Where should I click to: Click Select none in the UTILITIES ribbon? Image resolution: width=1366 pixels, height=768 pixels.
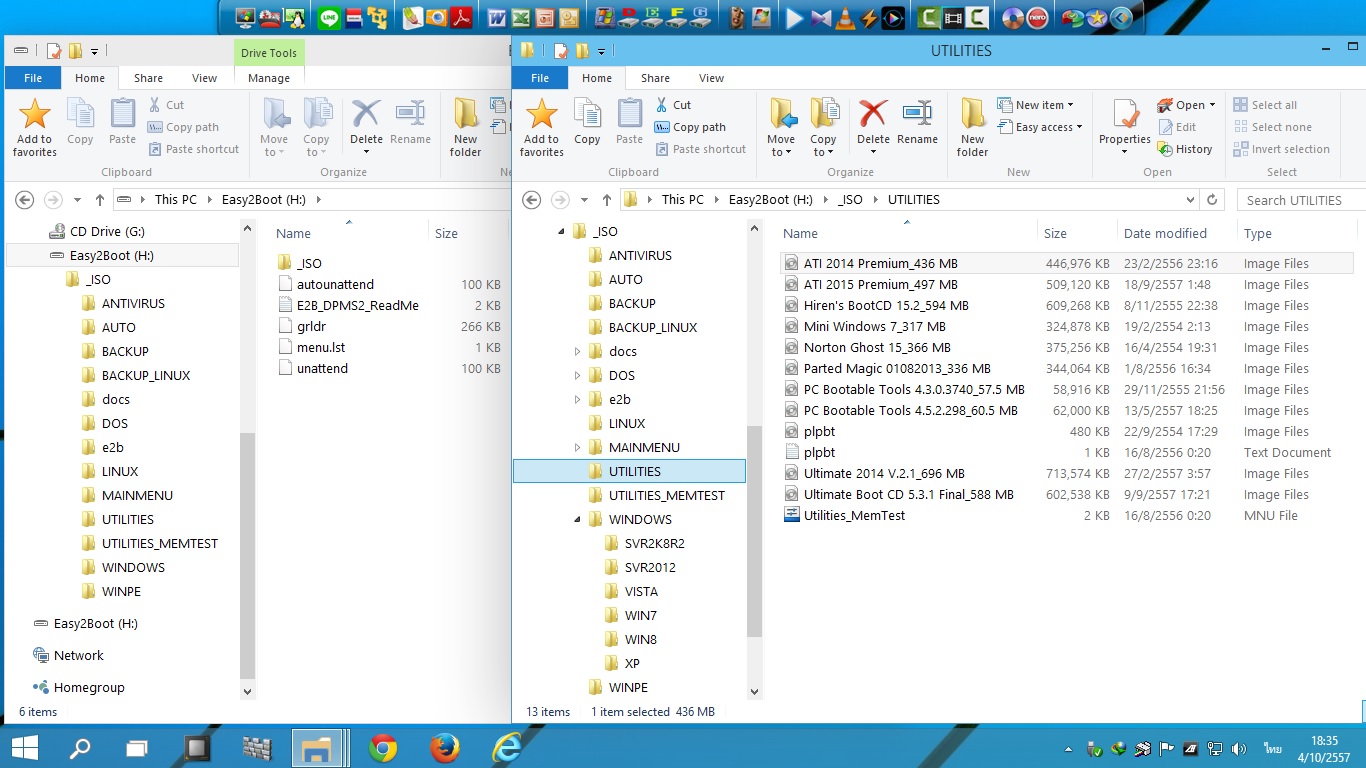point(1272,127)
